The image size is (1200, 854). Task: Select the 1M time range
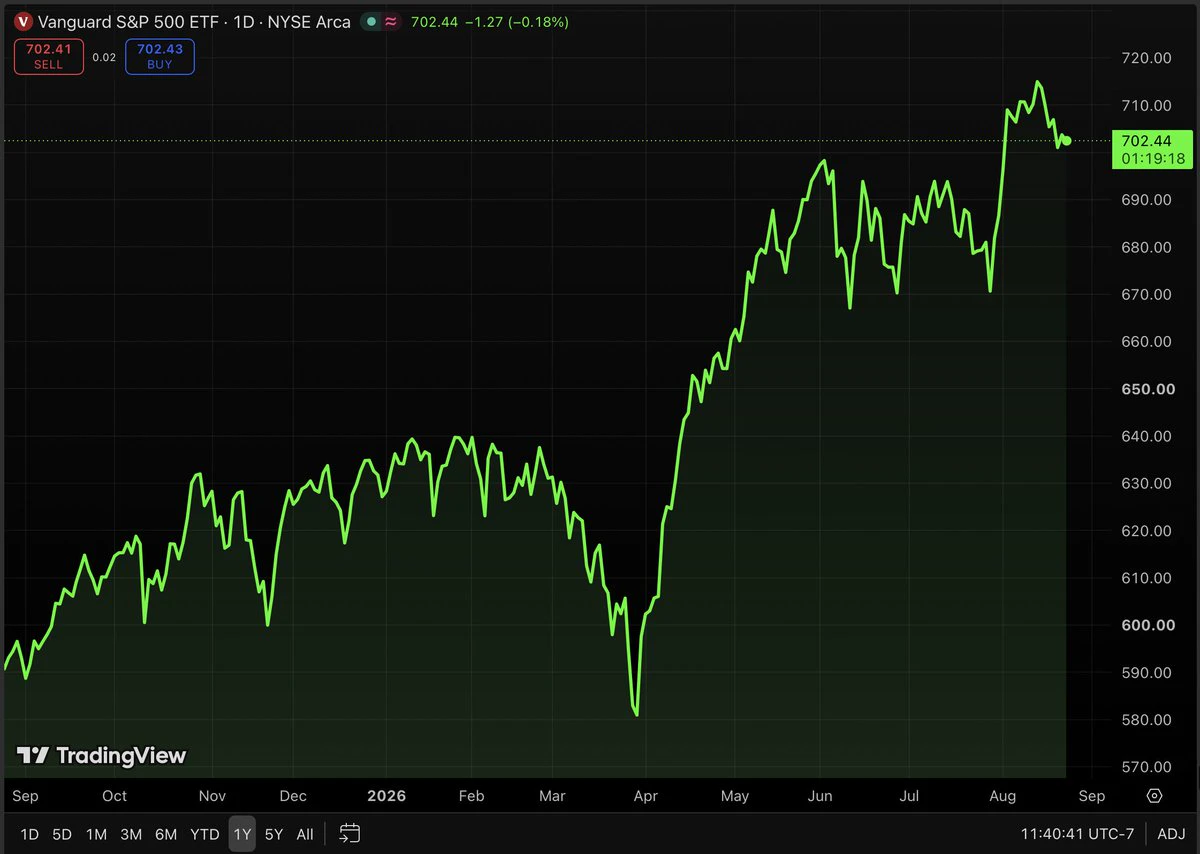coord(96,834)
